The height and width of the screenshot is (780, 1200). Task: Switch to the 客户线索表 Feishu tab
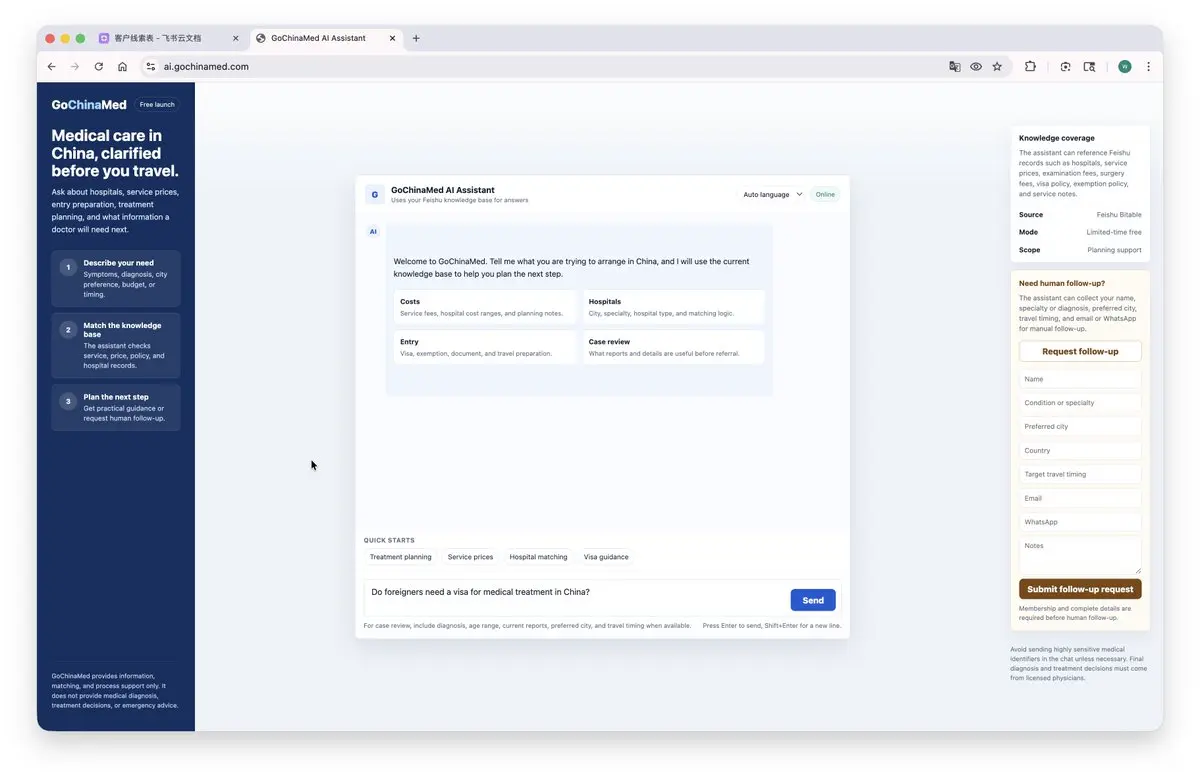169,39
